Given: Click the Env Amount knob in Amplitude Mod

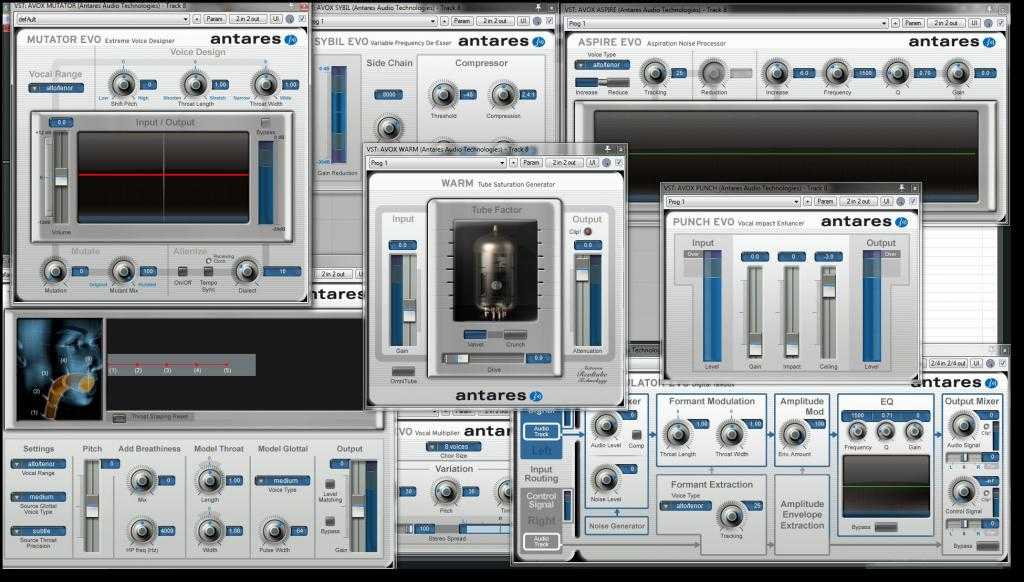Looking at the screenshot, I should [x=795, y=434].
